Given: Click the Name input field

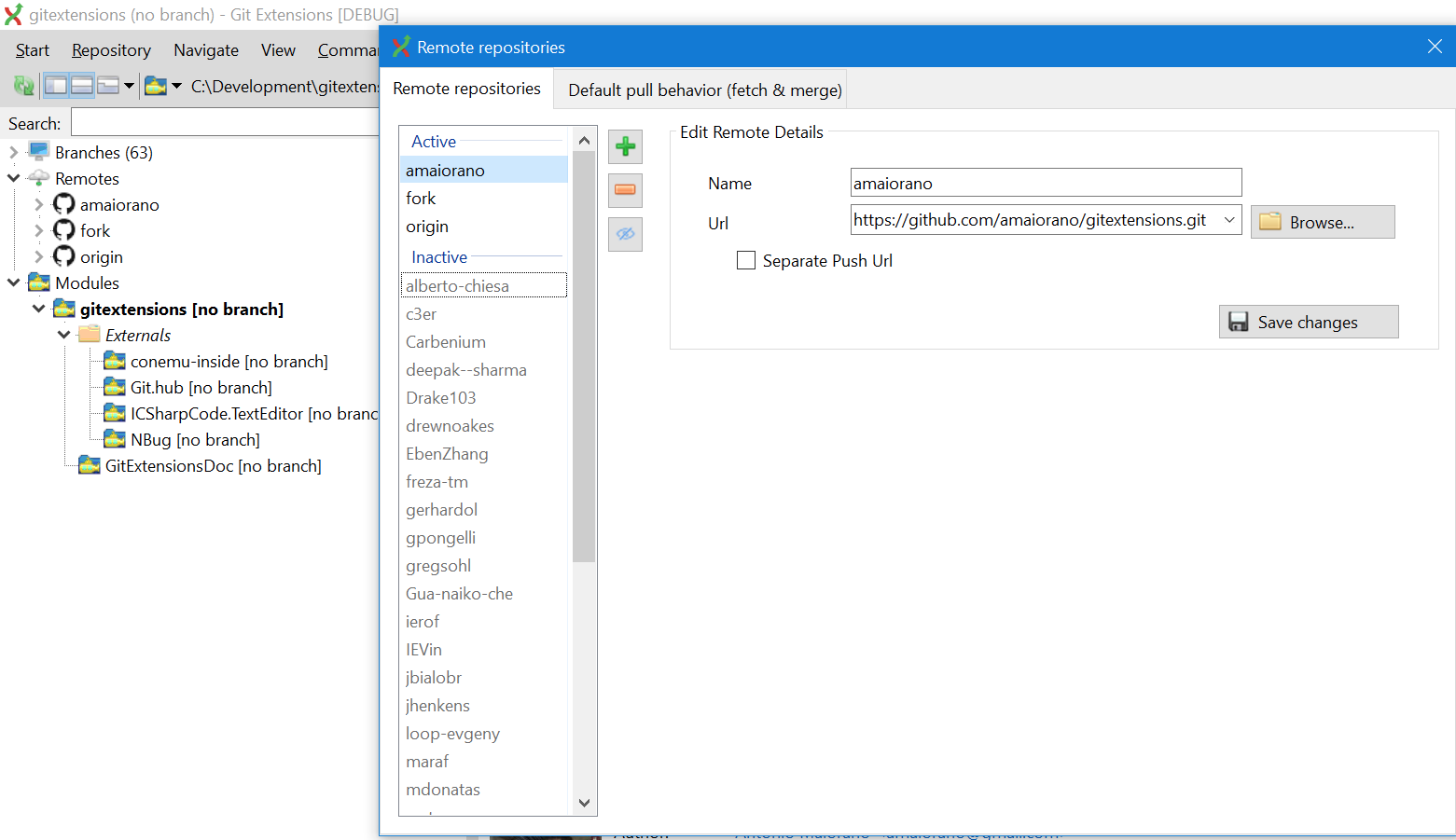Looking at the screenshot, I should coord(1046,183).
